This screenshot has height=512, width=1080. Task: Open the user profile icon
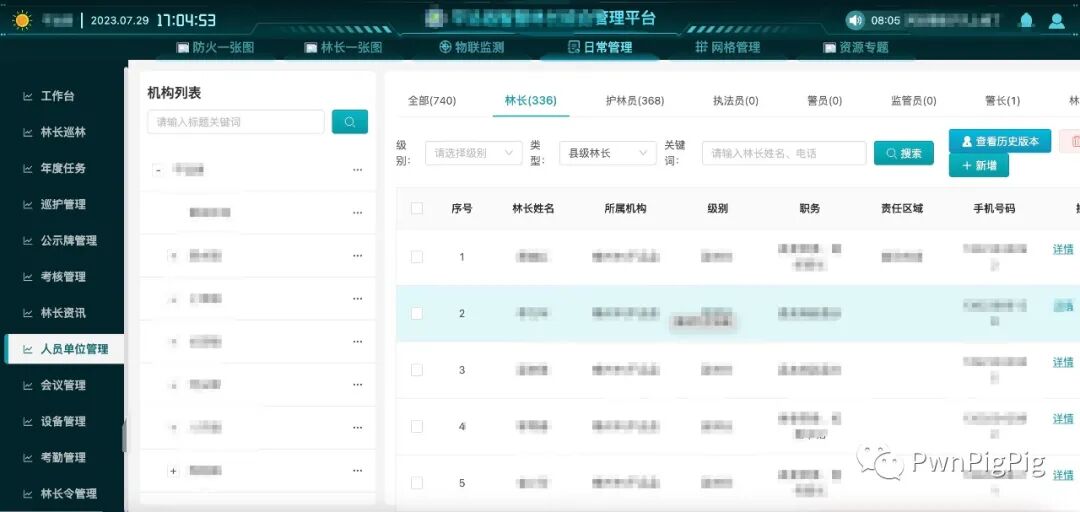point(1057,21)
